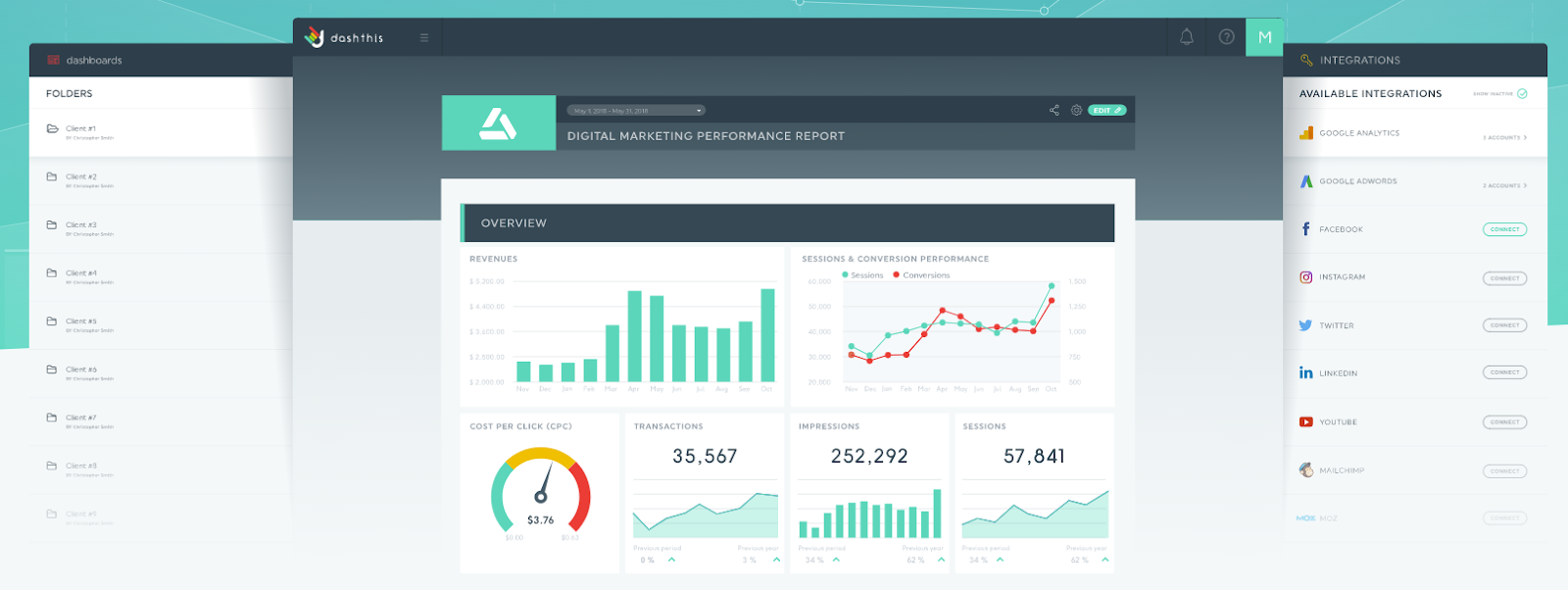Toggle the Show Inactive checkbox
This screenshot has width=1568, height=590.
coord(1522,94)
